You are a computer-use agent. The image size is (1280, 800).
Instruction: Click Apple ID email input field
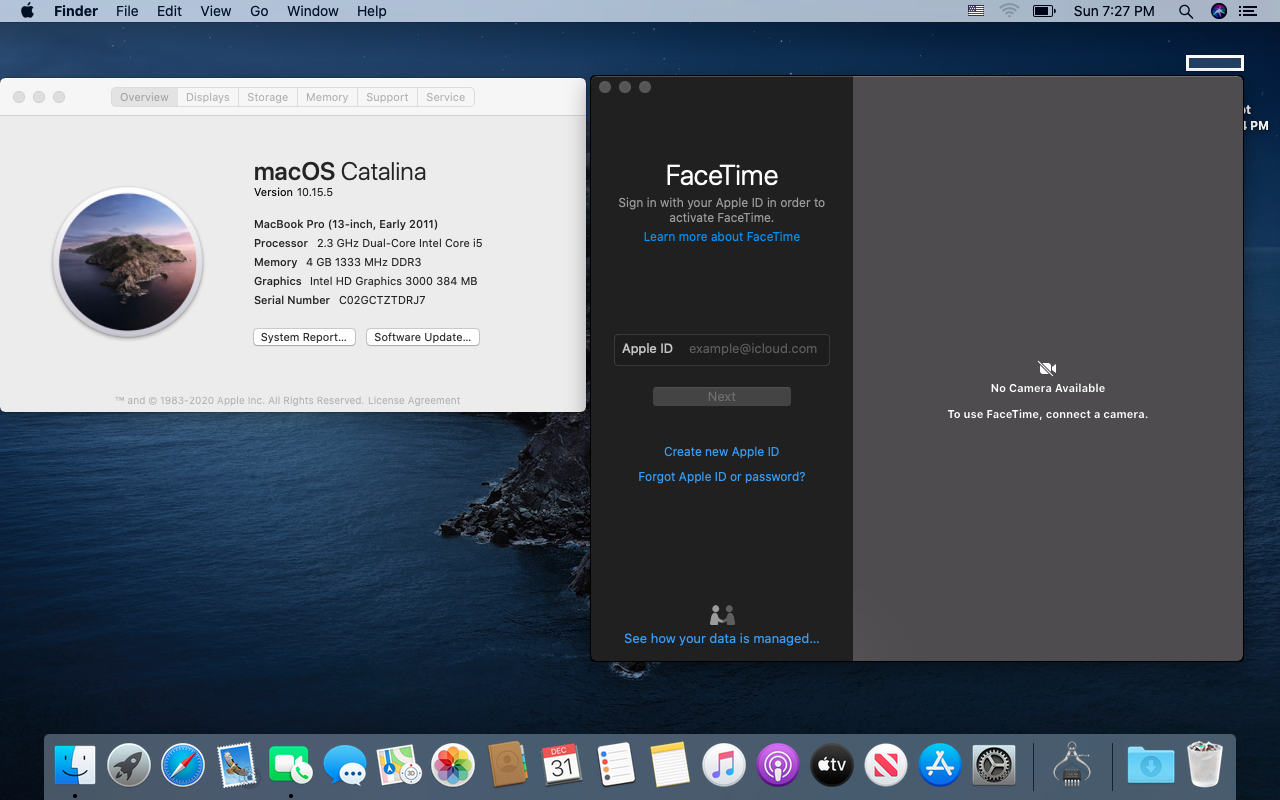click(722, 349)
